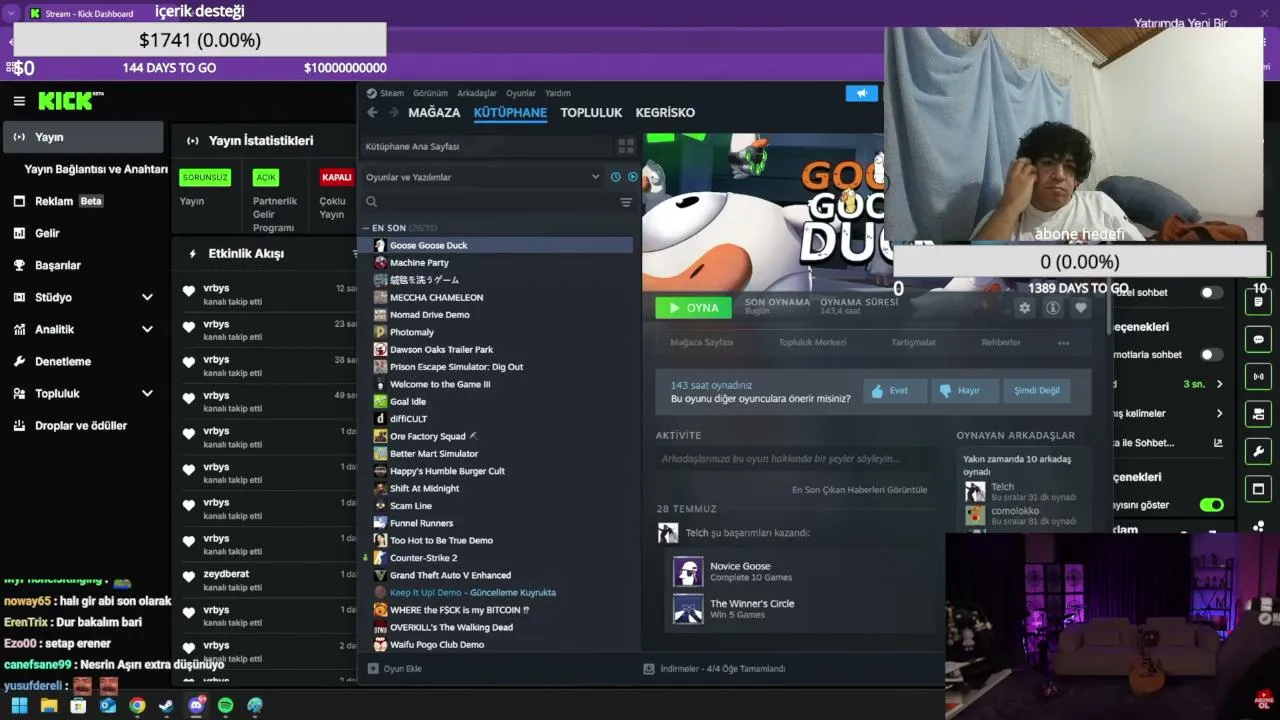This screenshot has height=720, width=1280.
Task: Open MAĞAZA tab in Steam
Action: tap(434, 113)
